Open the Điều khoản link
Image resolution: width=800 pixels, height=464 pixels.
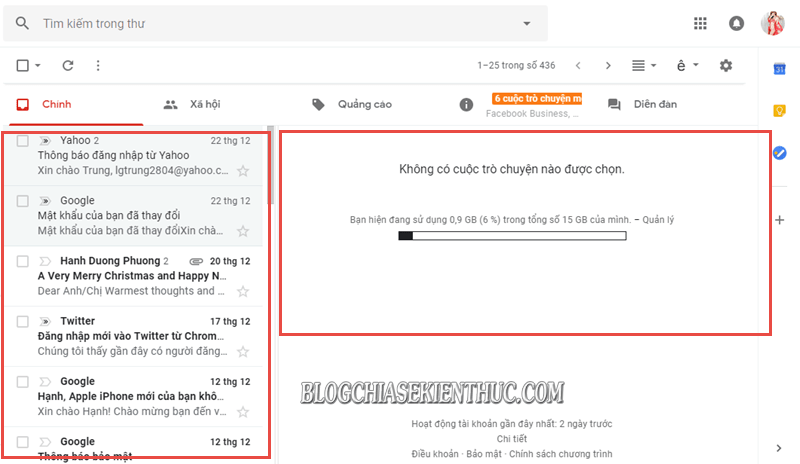coord(435,454)
